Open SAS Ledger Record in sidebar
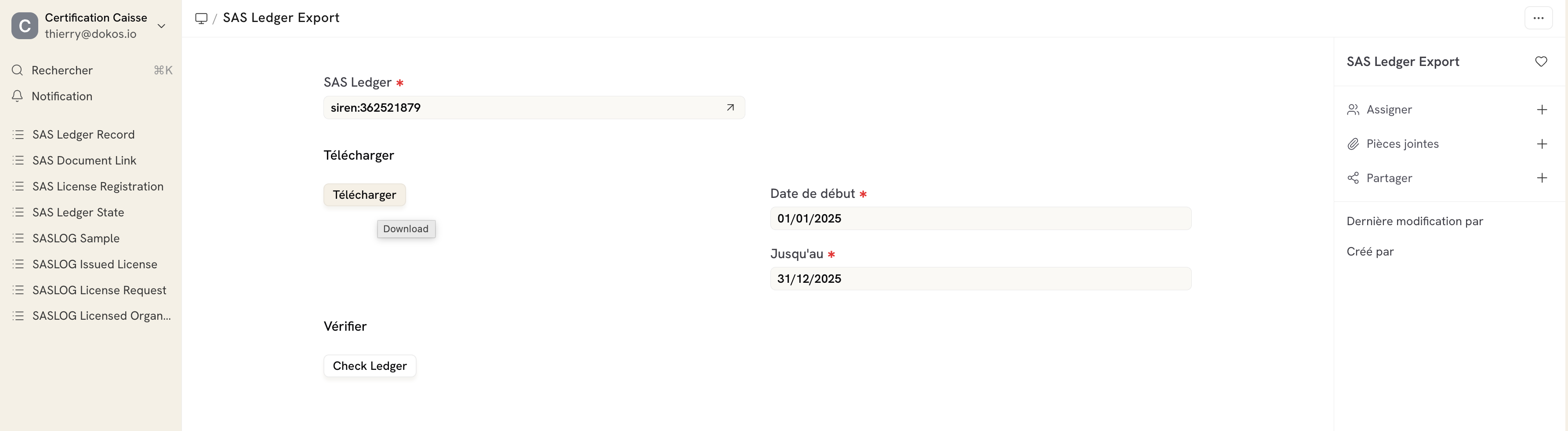Image resolution: width=1568 pixels, height=431 pixels. (x=83, y=134)
